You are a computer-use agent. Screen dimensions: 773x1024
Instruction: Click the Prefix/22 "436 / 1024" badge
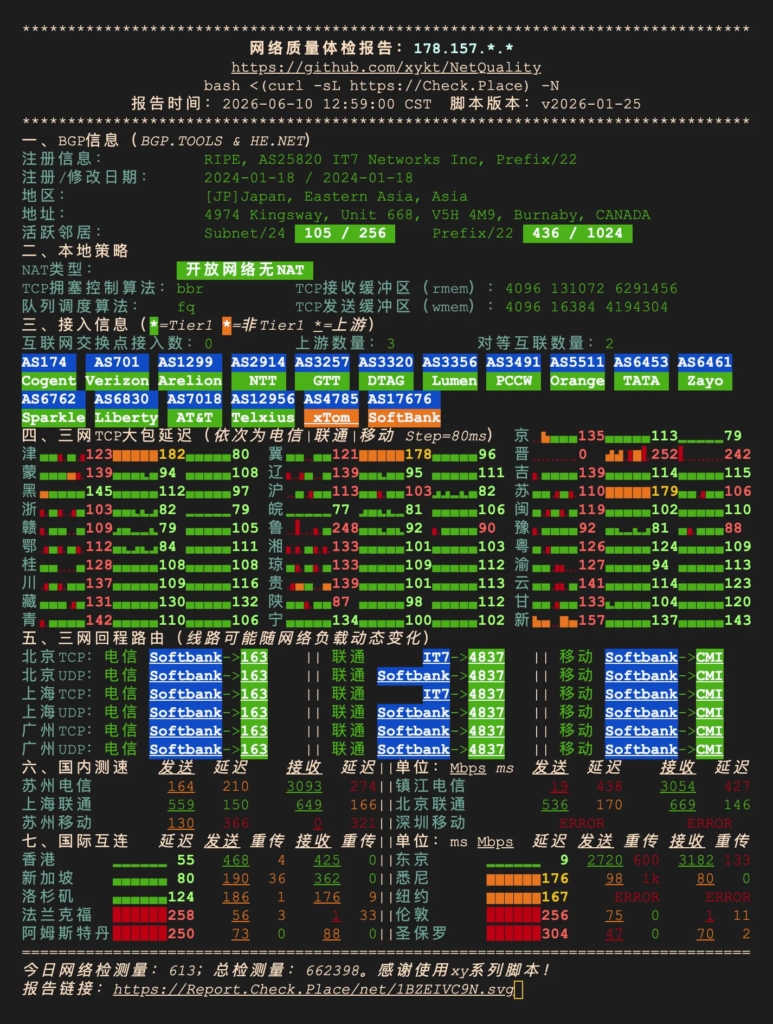click(x=577, y=233)
